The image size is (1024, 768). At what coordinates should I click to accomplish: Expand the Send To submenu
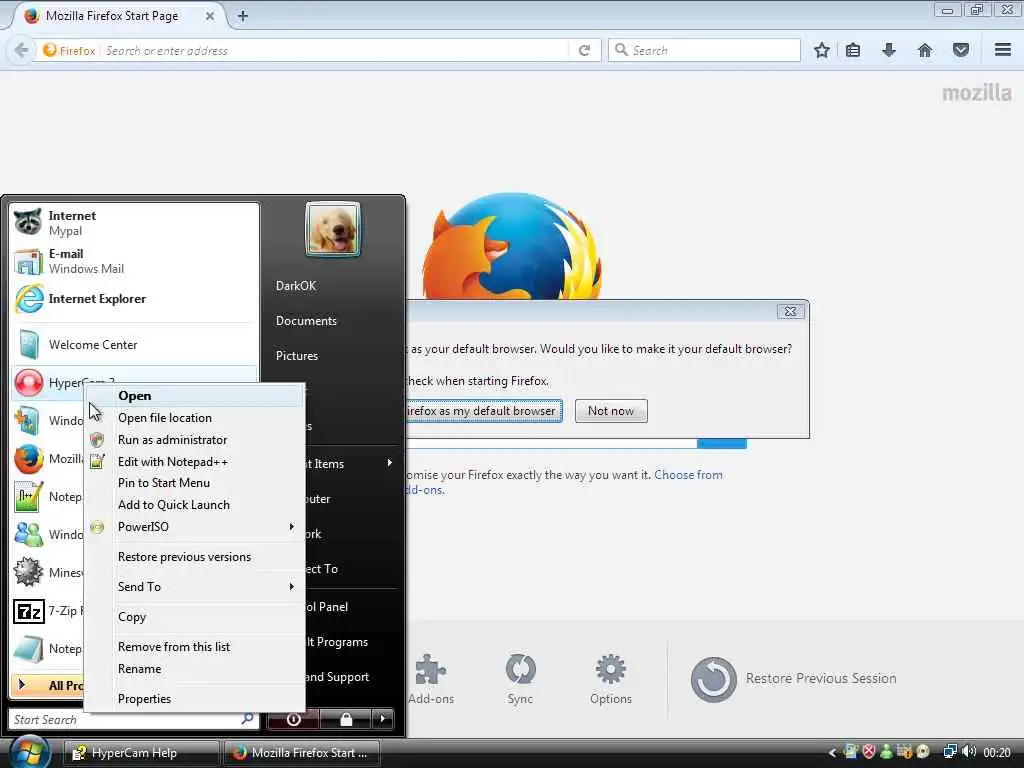pos(195,587)
